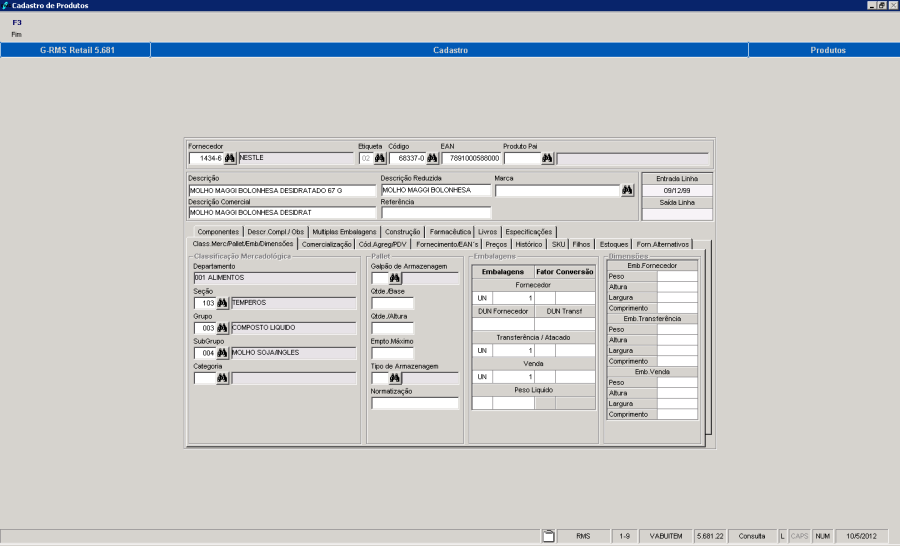Open Etiqueta lookup binoculars icon
Screen dimensions: 900x546
point(379,158)
